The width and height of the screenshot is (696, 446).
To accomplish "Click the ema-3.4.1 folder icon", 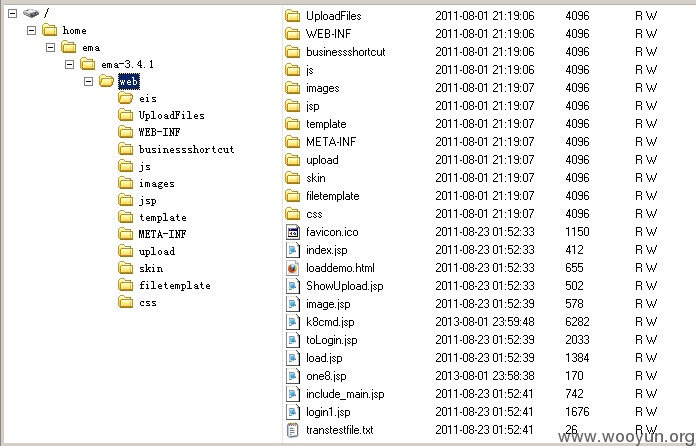I will 88,64.
